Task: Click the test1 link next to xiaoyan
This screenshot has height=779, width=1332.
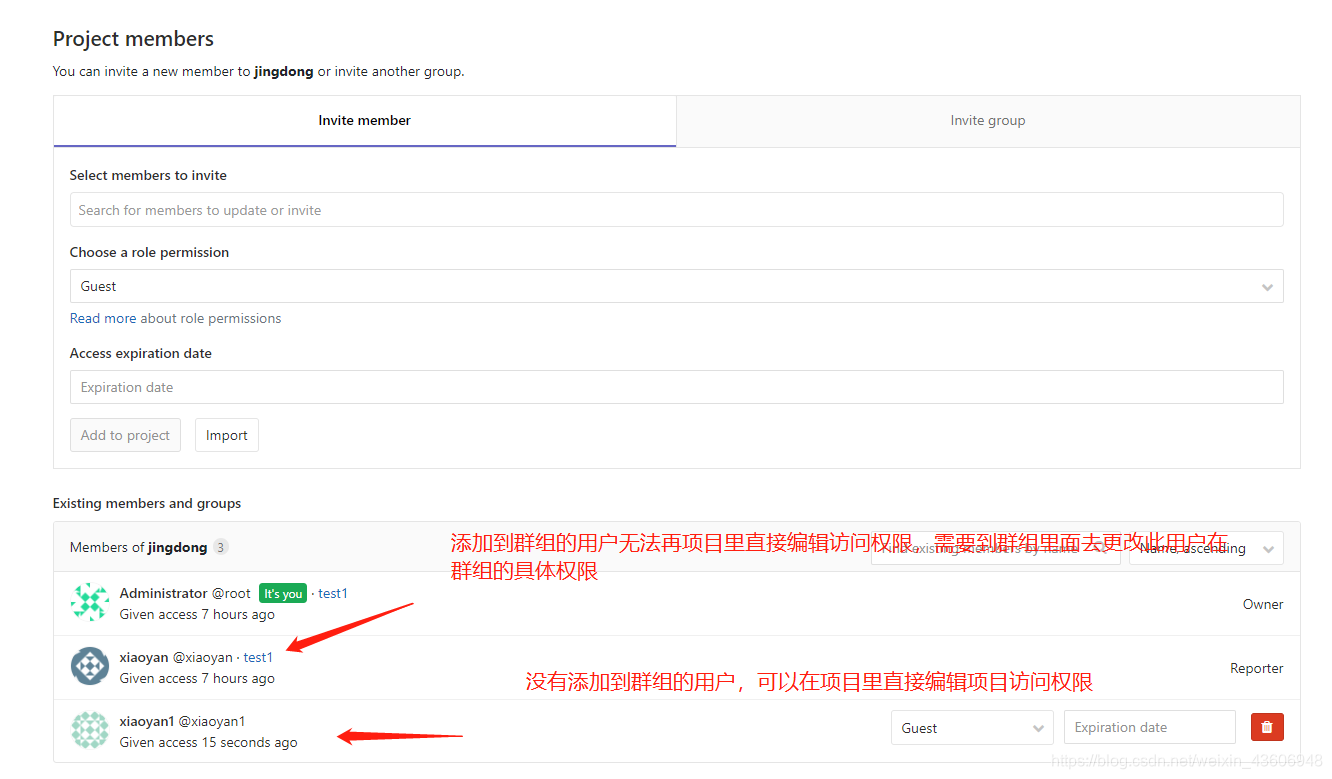Action: click(258, 657)
